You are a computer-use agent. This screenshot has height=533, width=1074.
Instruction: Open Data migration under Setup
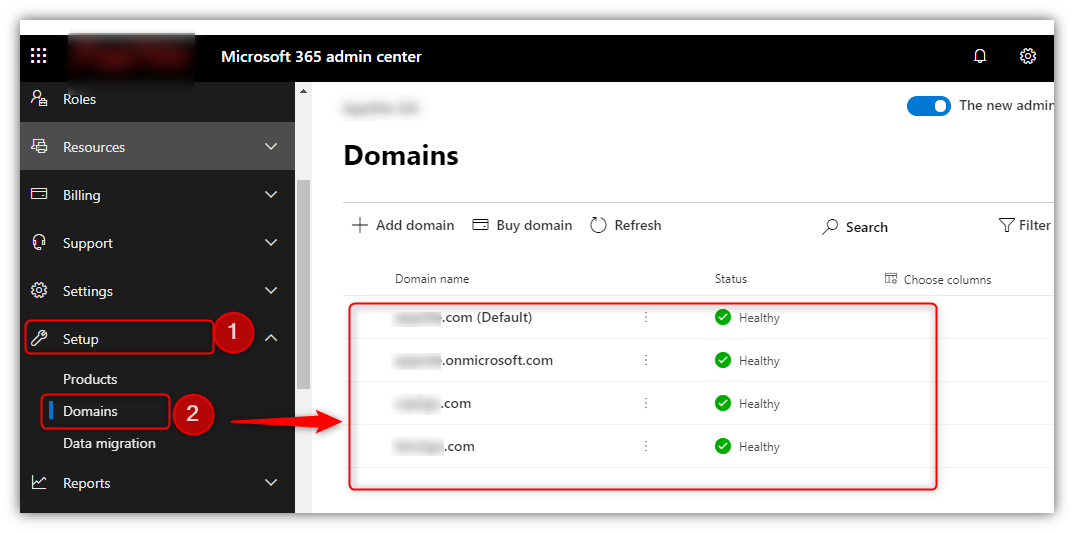click(x=109, y=443)
